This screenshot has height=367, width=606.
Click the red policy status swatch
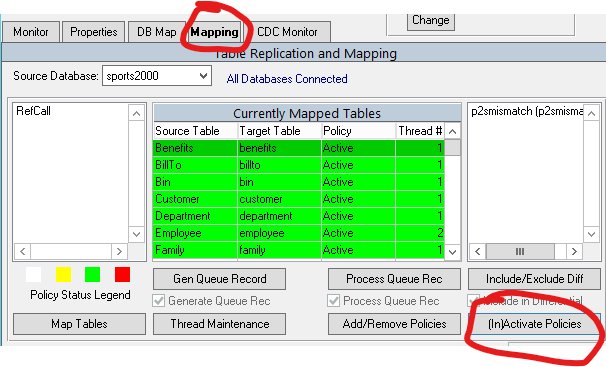123,275
